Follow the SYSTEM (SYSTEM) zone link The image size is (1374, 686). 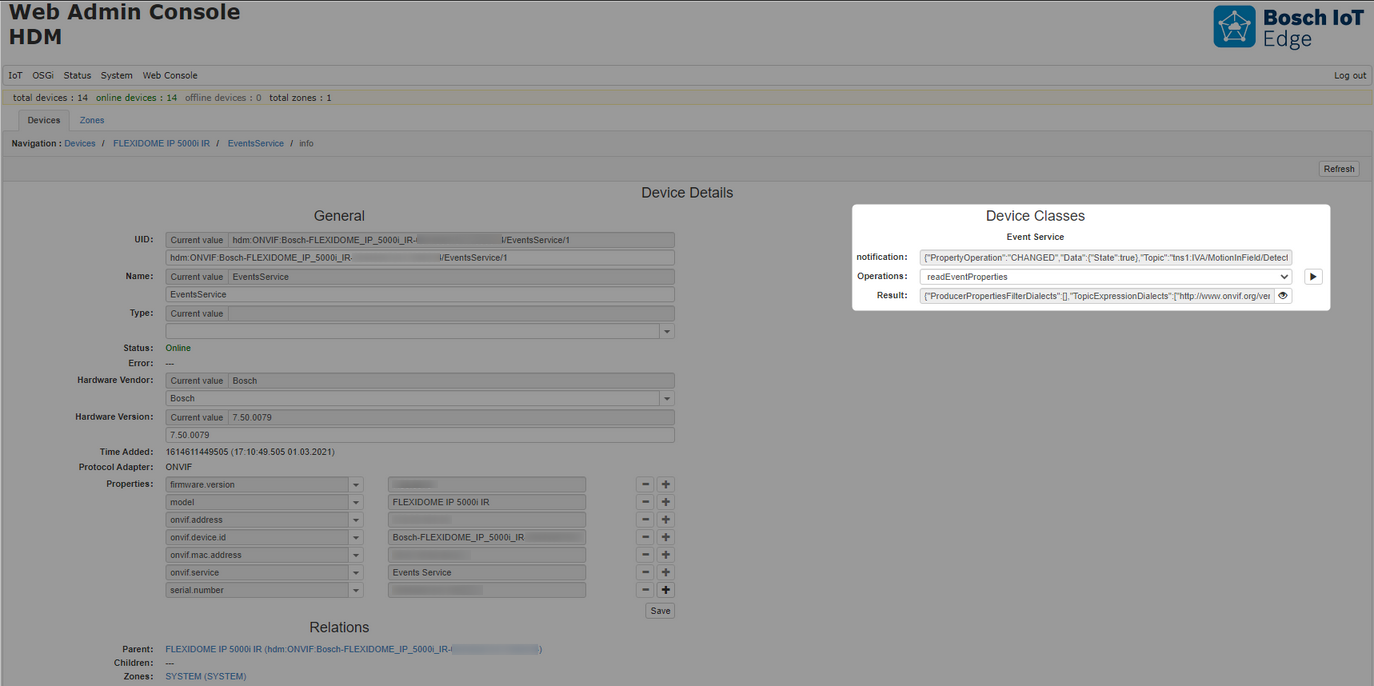pos(205,676)
